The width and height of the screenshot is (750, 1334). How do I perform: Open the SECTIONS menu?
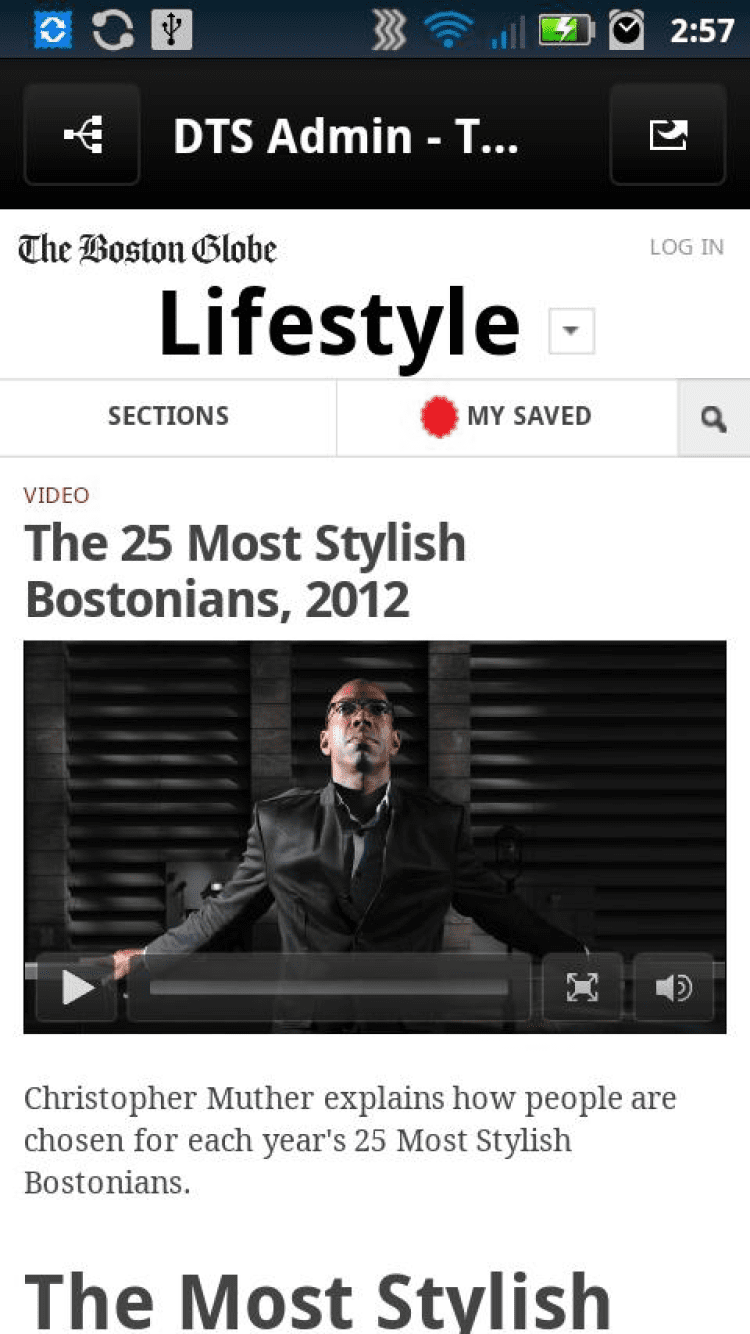click(x=168, y=417)
